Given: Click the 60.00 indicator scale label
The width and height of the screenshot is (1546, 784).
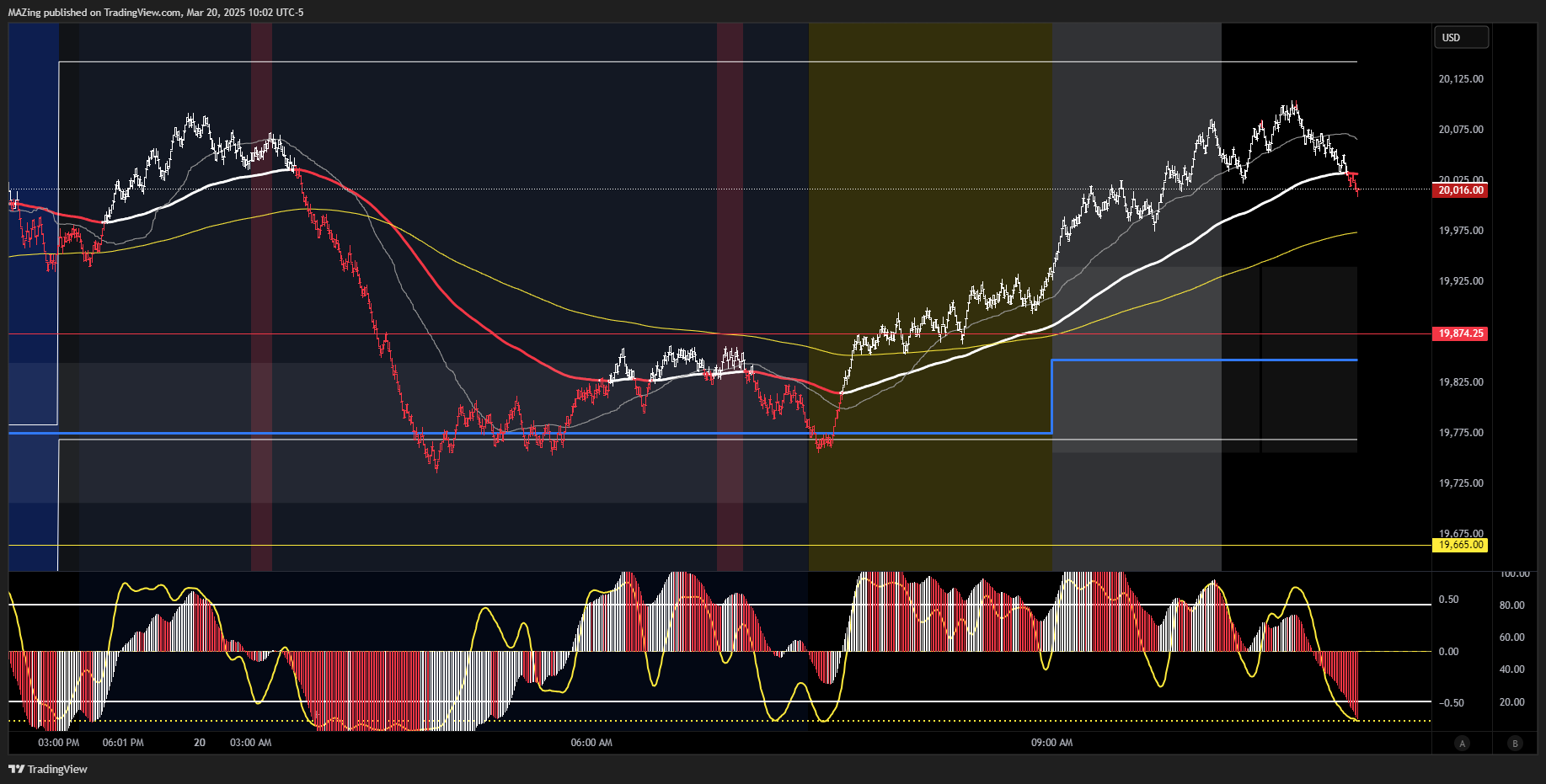Looking at the screenshot, I should pyautogui.click(x=1511, y=637).
